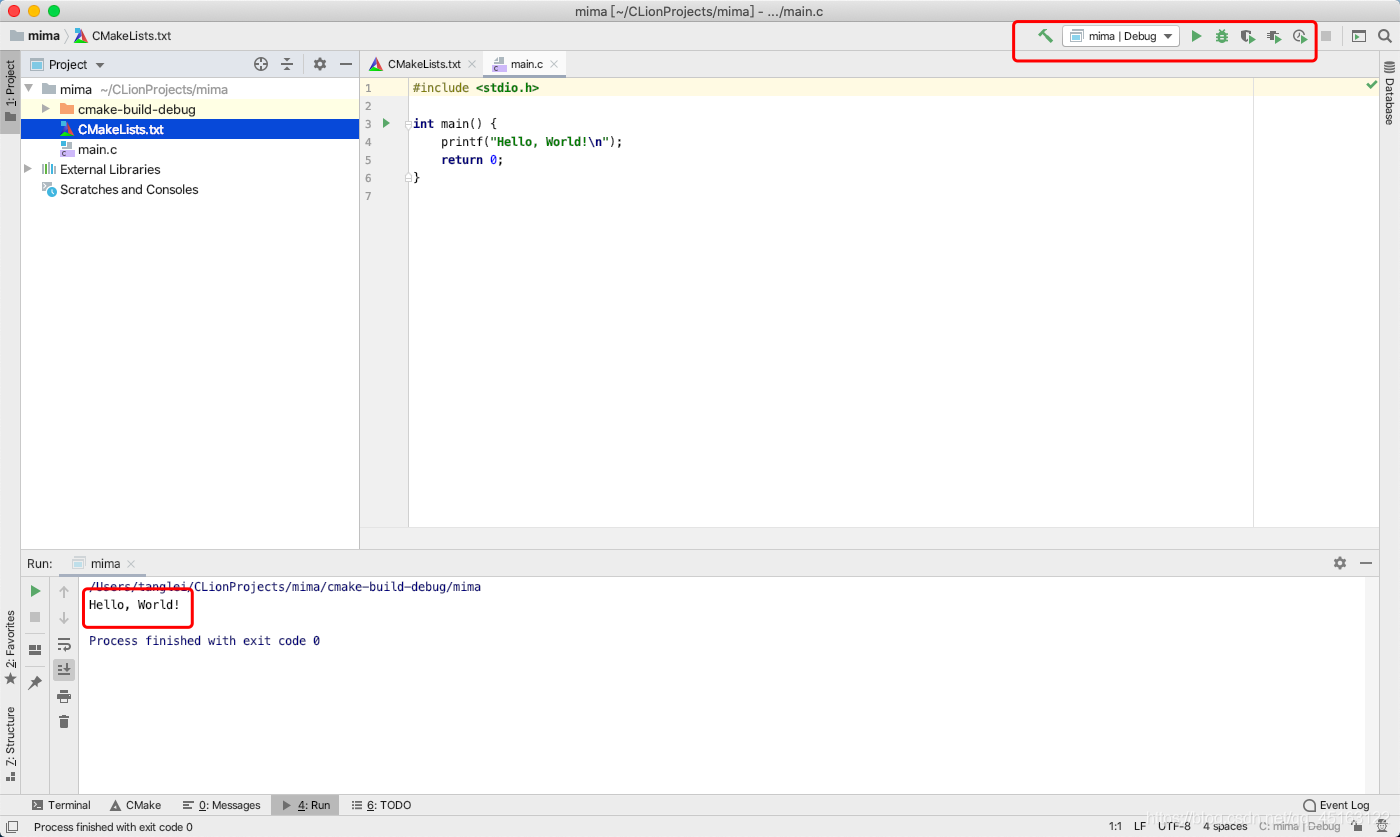The height and width of the screenshot is (837, 1400).
Task: Click the executable path in the console
Action: (x=285, y=587)
